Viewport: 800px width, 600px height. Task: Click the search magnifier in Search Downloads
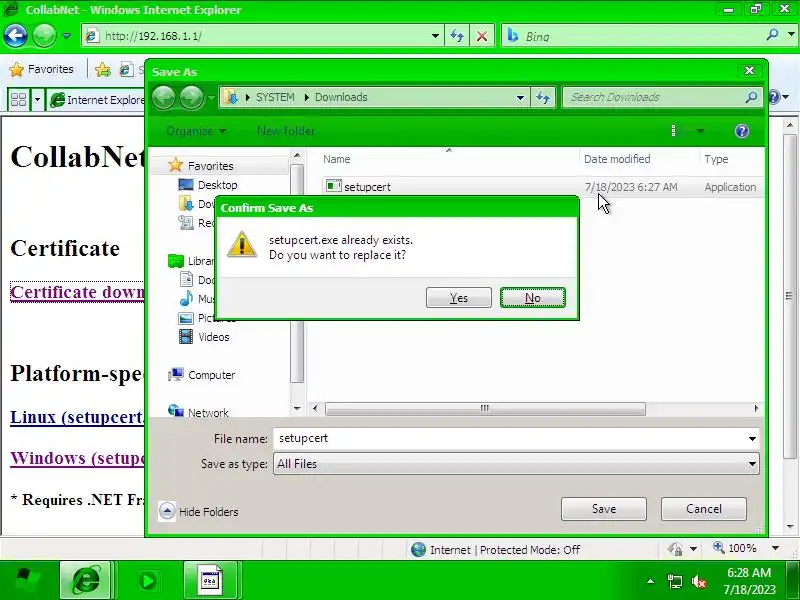[x=752, y=97]
